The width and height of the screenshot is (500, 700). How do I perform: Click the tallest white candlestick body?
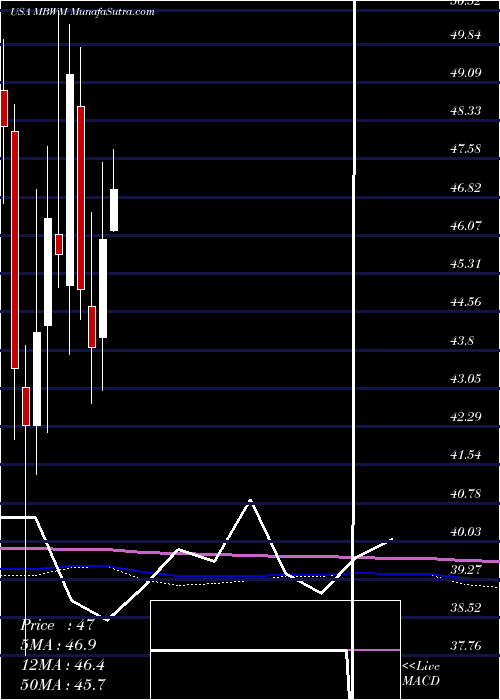click(70, 180)
